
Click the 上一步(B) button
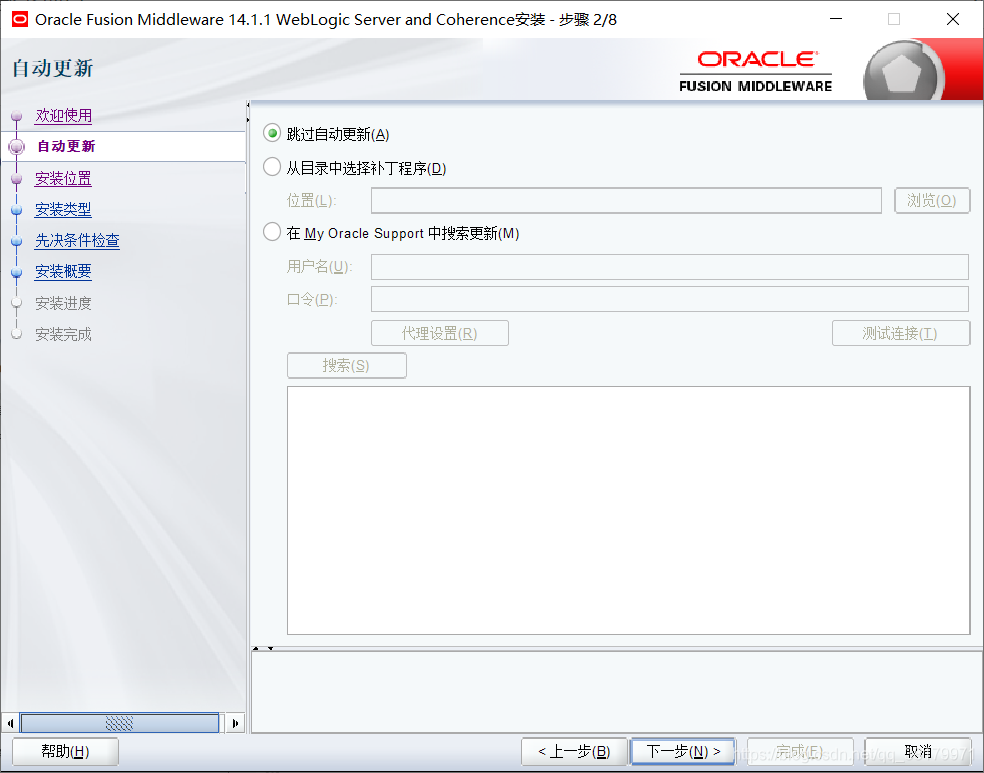click(x=574, y=751)
